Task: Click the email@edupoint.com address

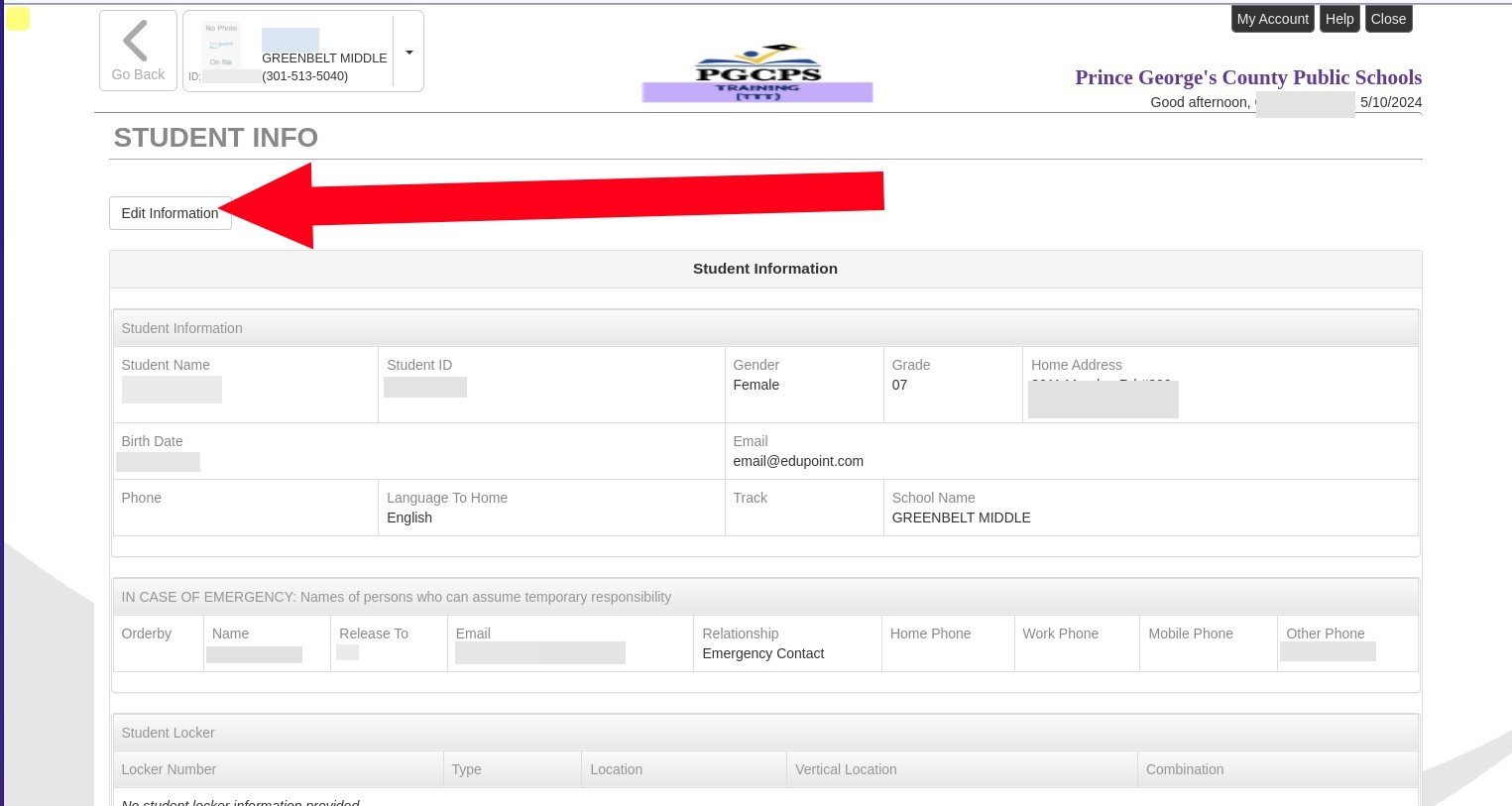Action: pyautogui.click(x=797, y=461)
